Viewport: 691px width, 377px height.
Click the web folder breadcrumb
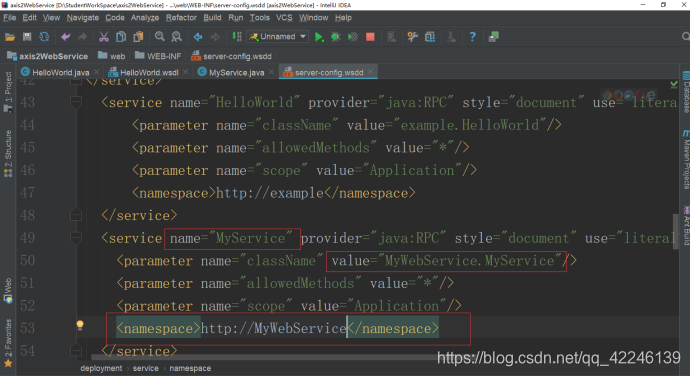[x=111, y=56]
